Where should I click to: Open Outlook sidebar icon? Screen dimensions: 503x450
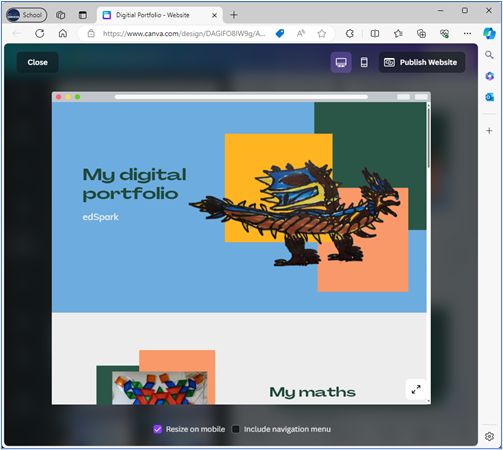point(489,97)
